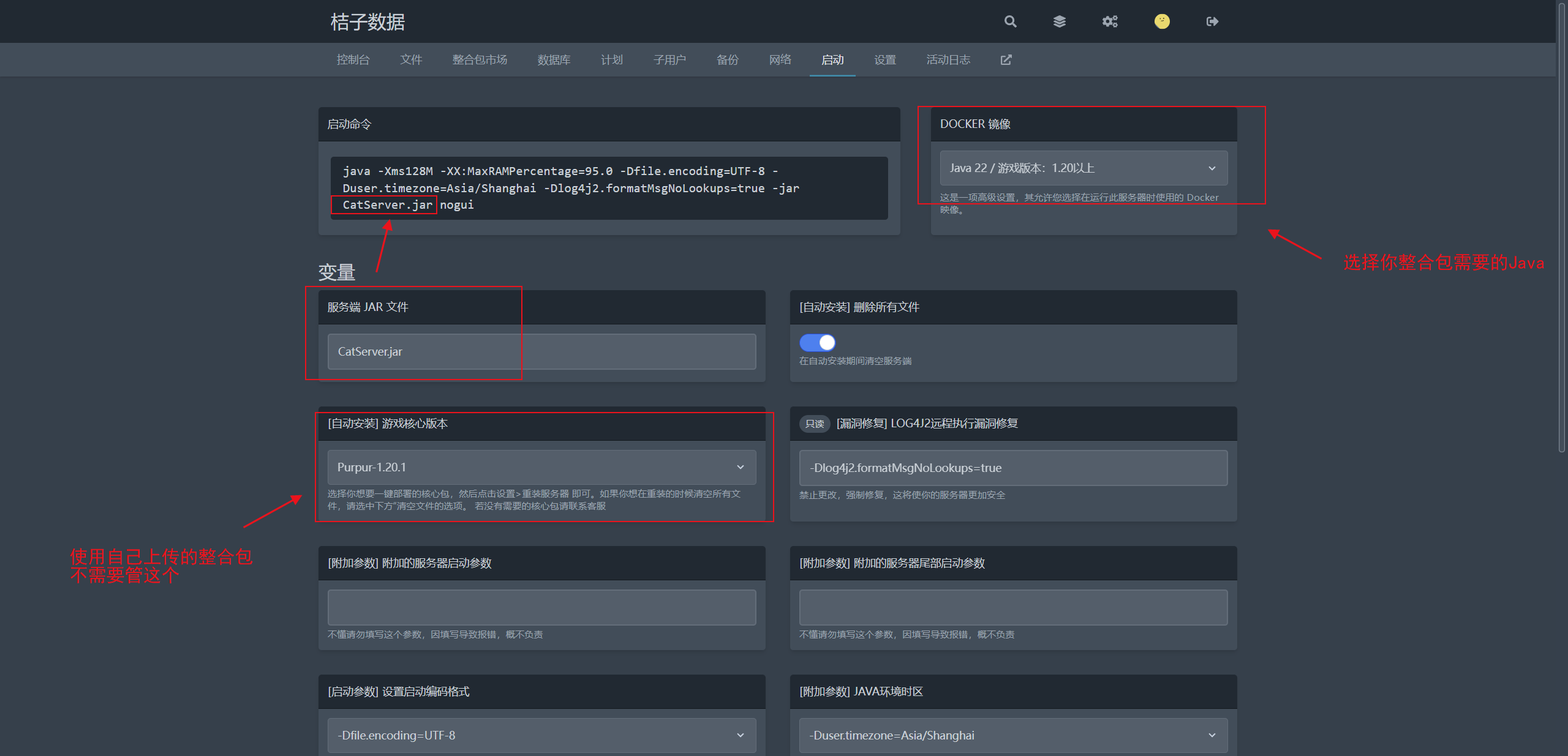Open -Dfile.encoding=UTF-8 dropdown
Image resolution: width=1568 pixels, height=756 pixels.
tap(541, 735)
